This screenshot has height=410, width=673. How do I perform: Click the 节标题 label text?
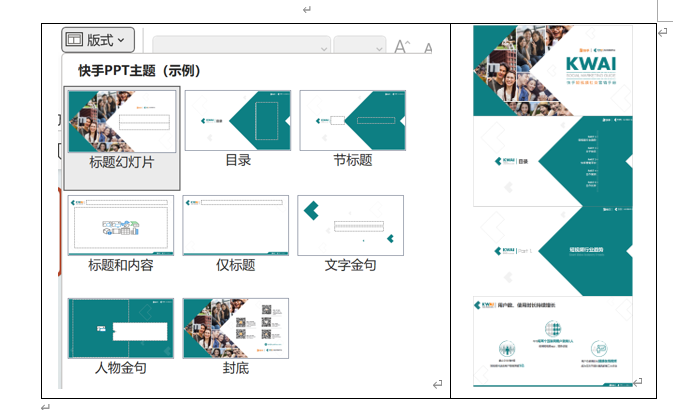(352, 160)
